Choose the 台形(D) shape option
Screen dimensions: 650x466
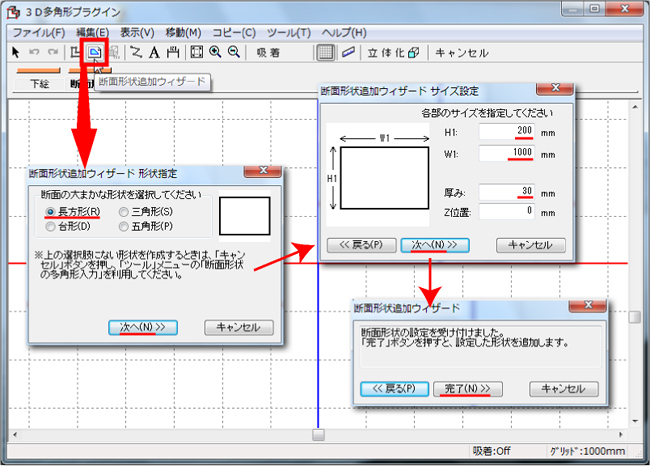51,227
